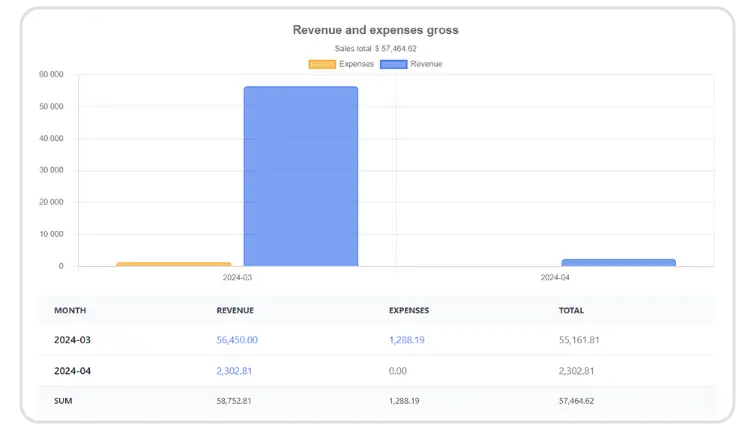755x430 pixels.
Task: Click the chart title Revenue and expenses gross
Action: click(376, 30)
